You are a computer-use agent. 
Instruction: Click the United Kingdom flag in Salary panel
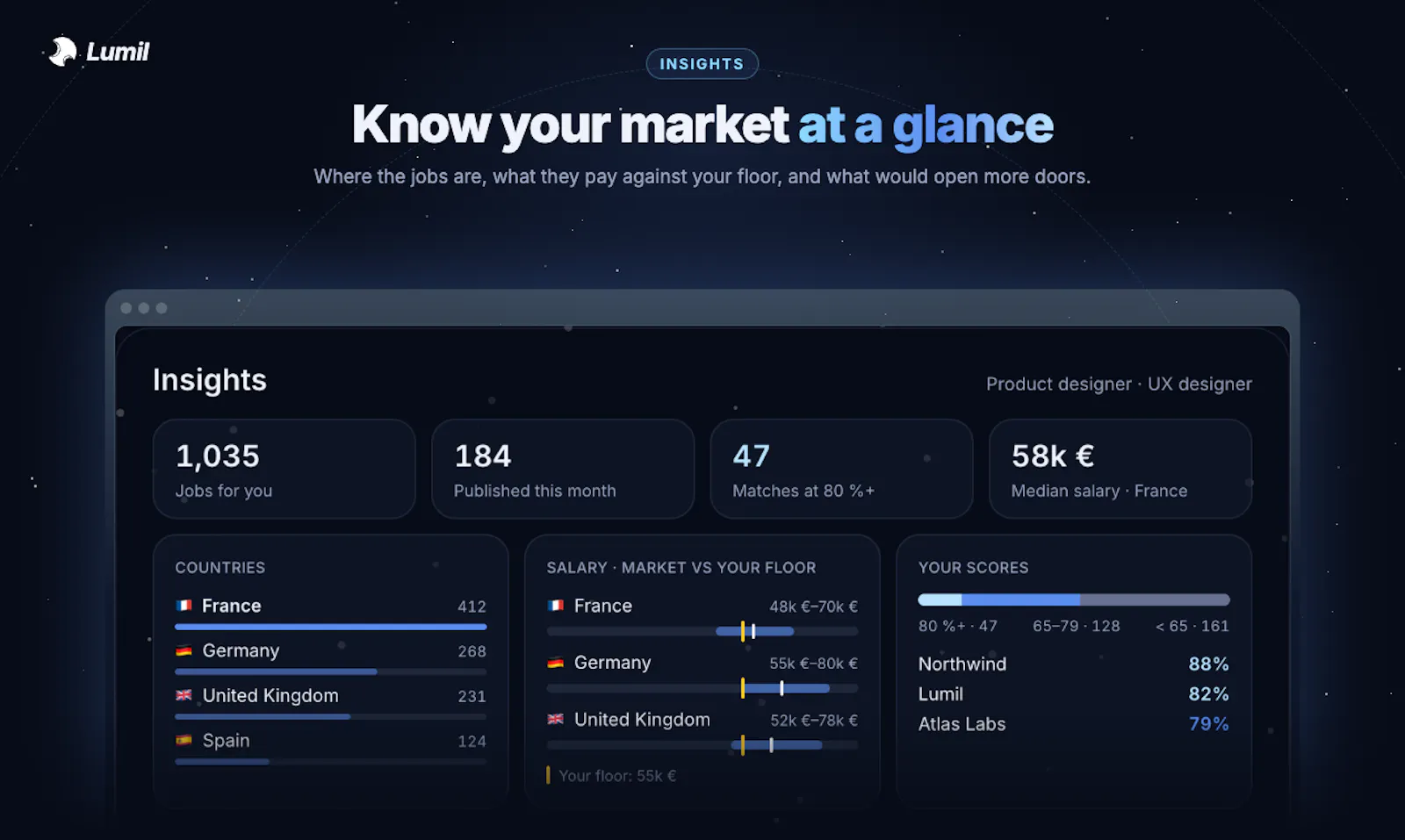pyautogui.click(x=555, y=719)
